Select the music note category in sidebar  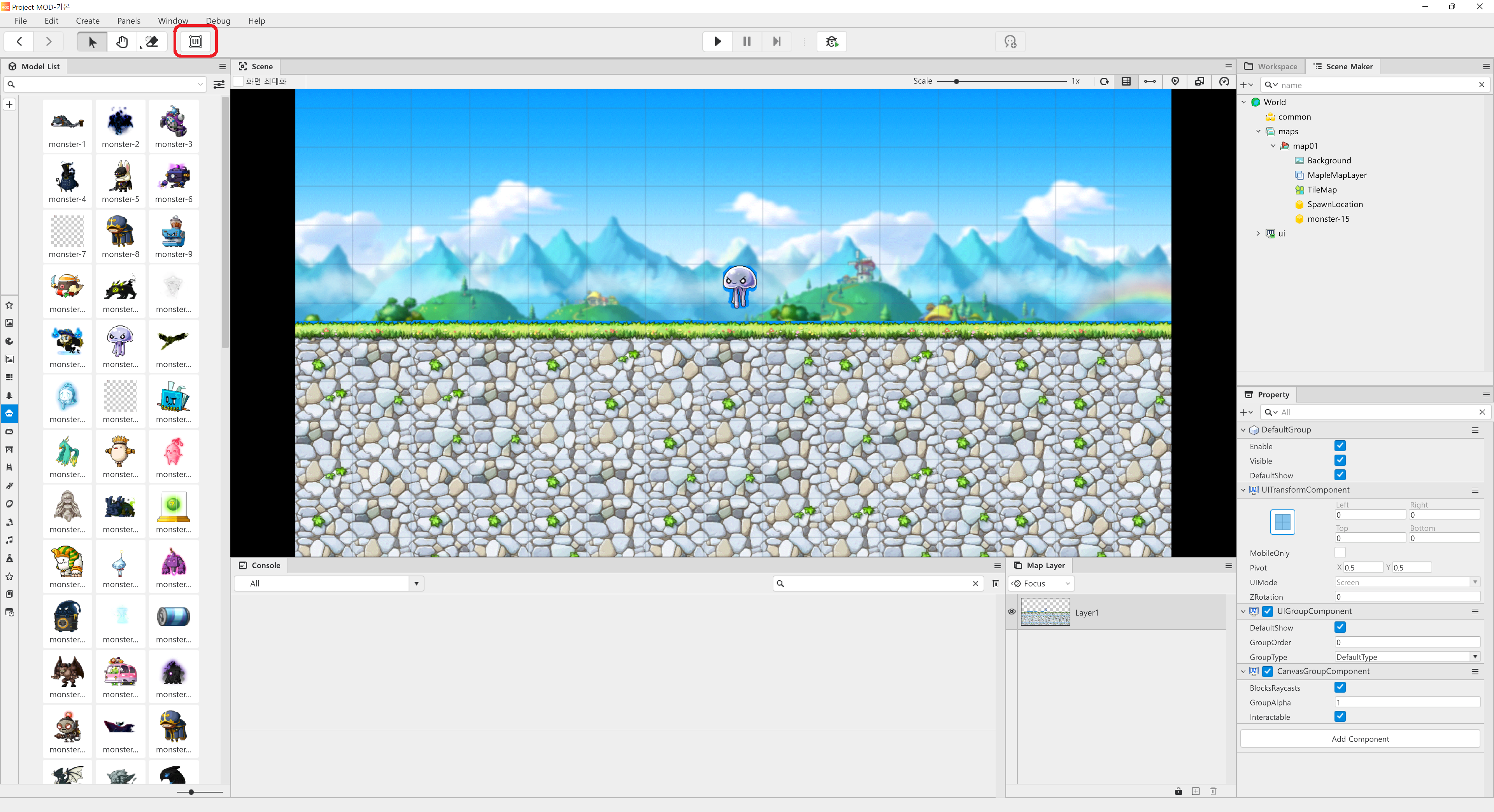click(x=9, y=540)
